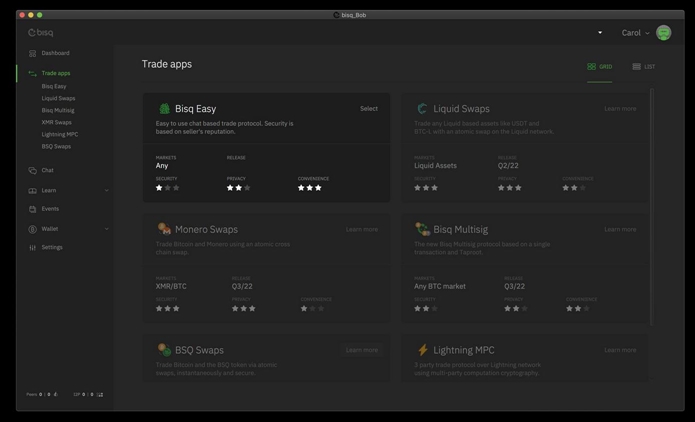This screenshot has width=695, height=422.
Task: Click the Wallet bitcoin icon in sidebar
Action: click(x=32, y=229)
